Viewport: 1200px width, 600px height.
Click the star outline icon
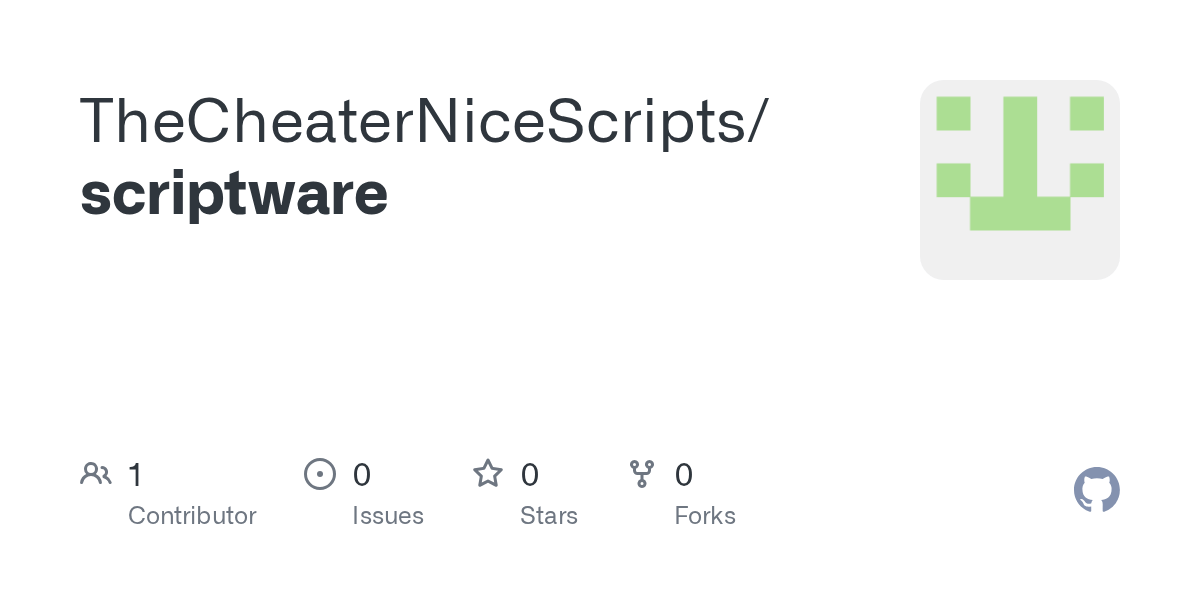(488, 474)
